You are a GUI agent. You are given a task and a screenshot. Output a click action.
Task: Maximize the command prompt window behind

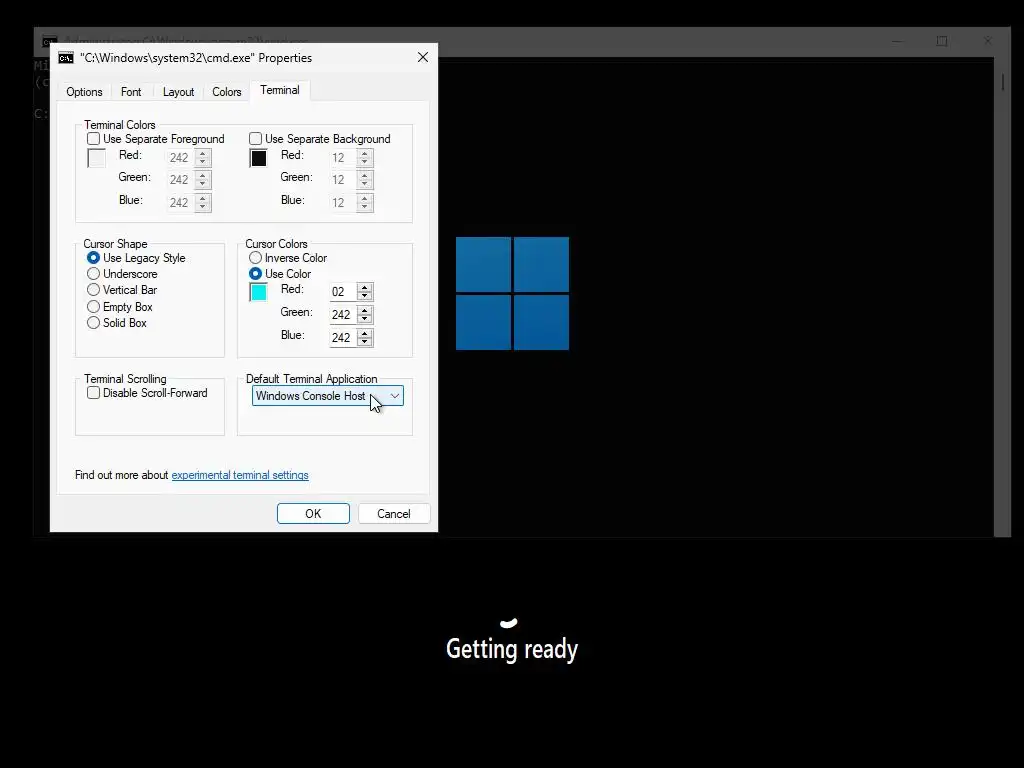point(942,41)
